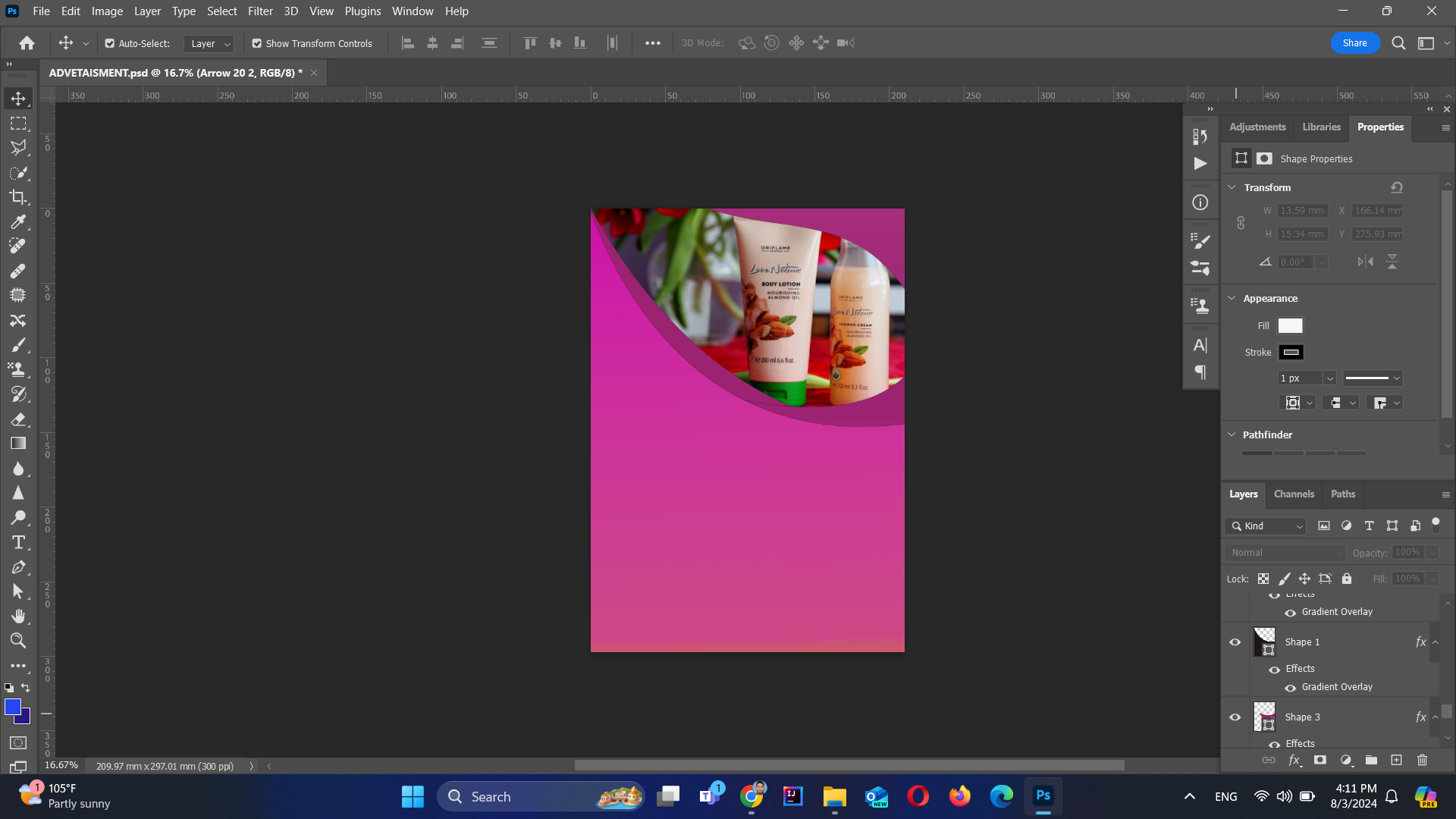Toggle link width and height

click(1241, 223)
